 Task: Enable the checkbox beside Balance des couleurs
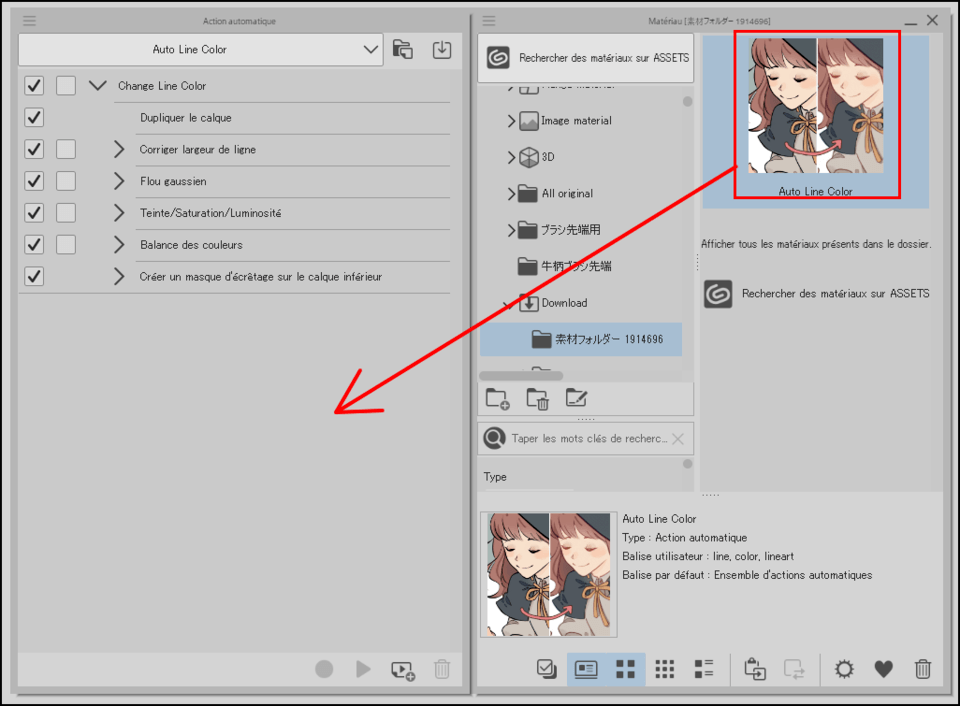(x=65, y=244)
